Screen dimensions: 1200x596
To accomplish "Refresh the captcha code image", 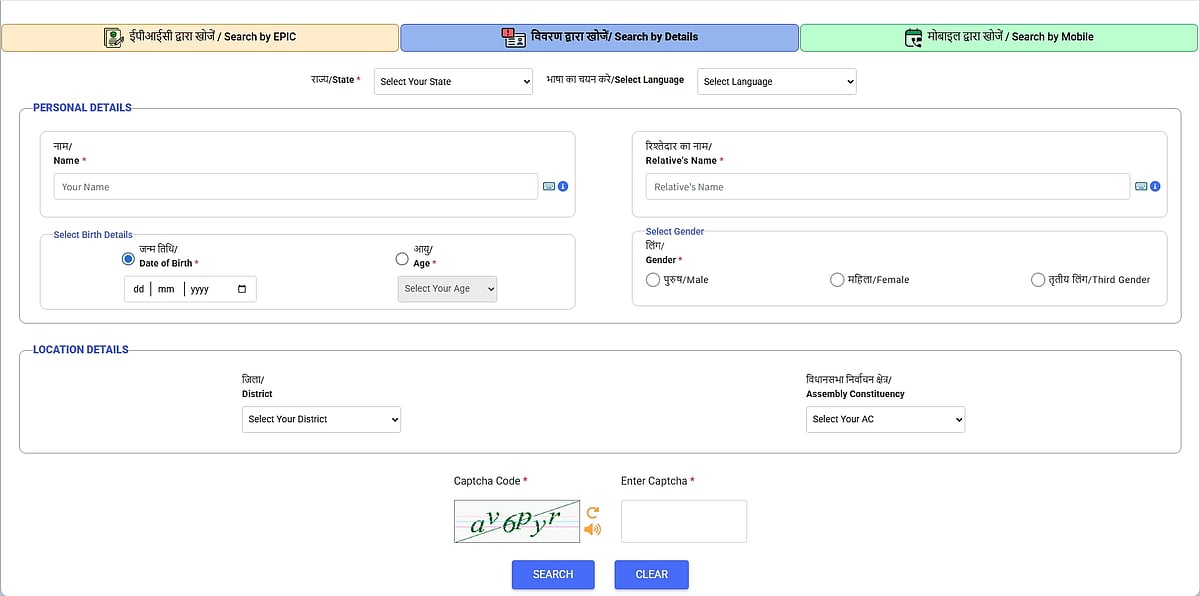I will [x=592, y=512].
